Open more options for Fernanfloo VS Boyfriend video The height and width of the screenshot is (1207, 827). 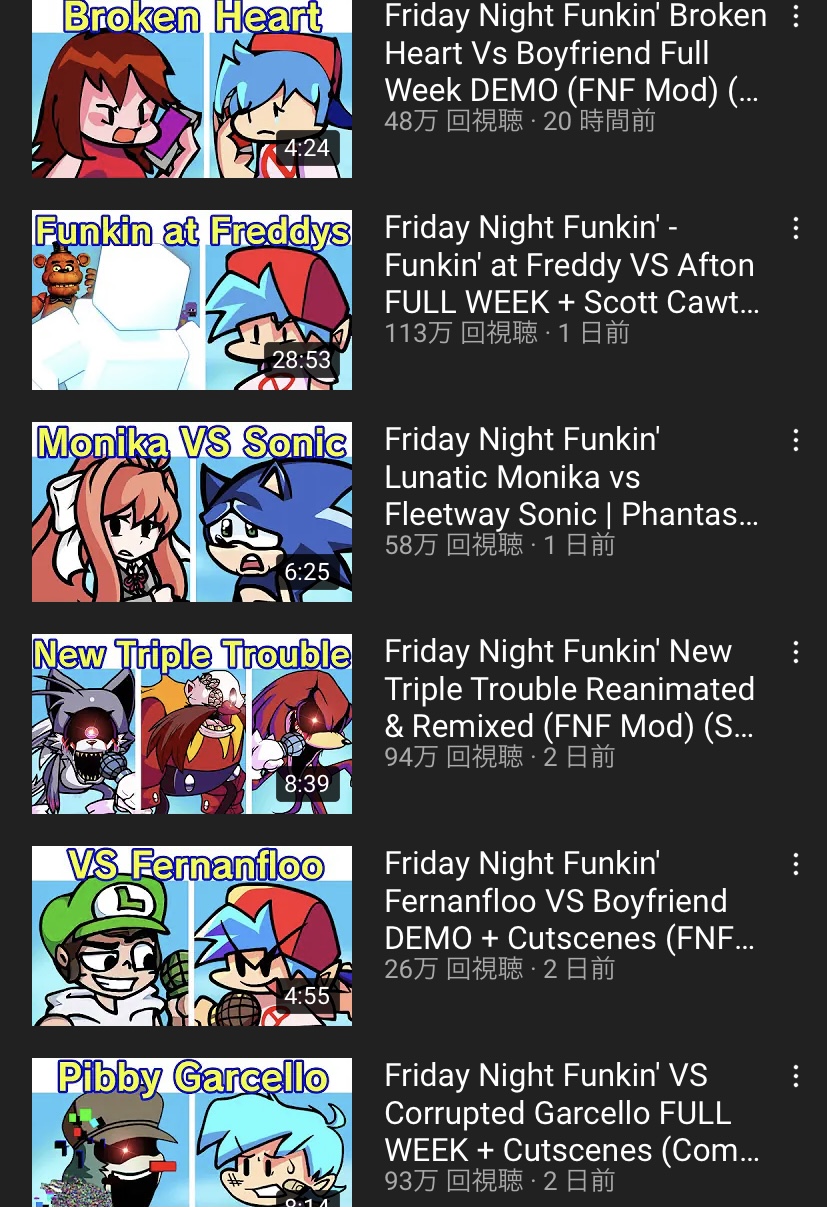[796, 864]
